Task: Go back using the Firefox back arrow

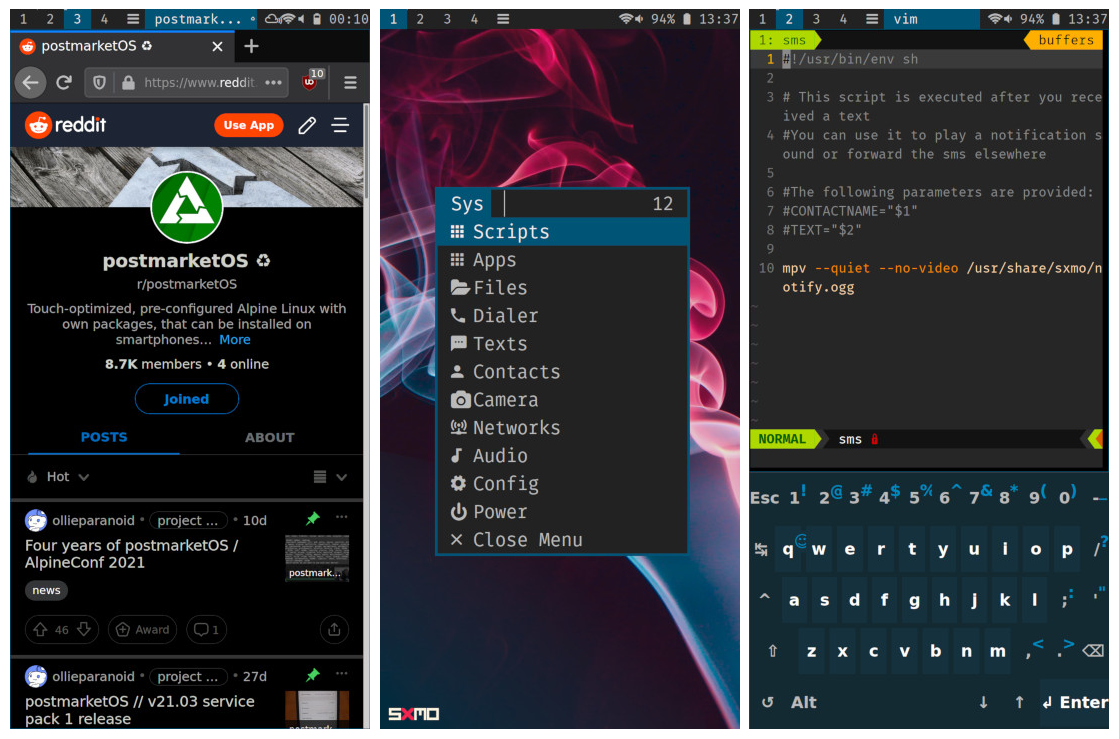Action: (30, 83)
